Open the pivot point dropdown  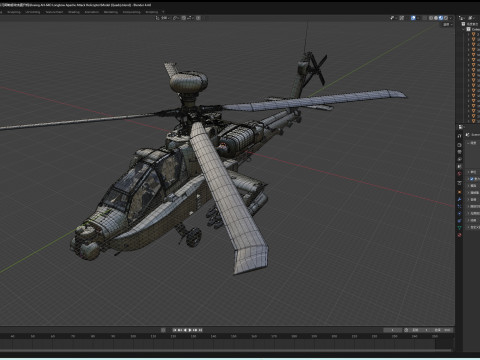pyautogui.click(x=176, y=18)
